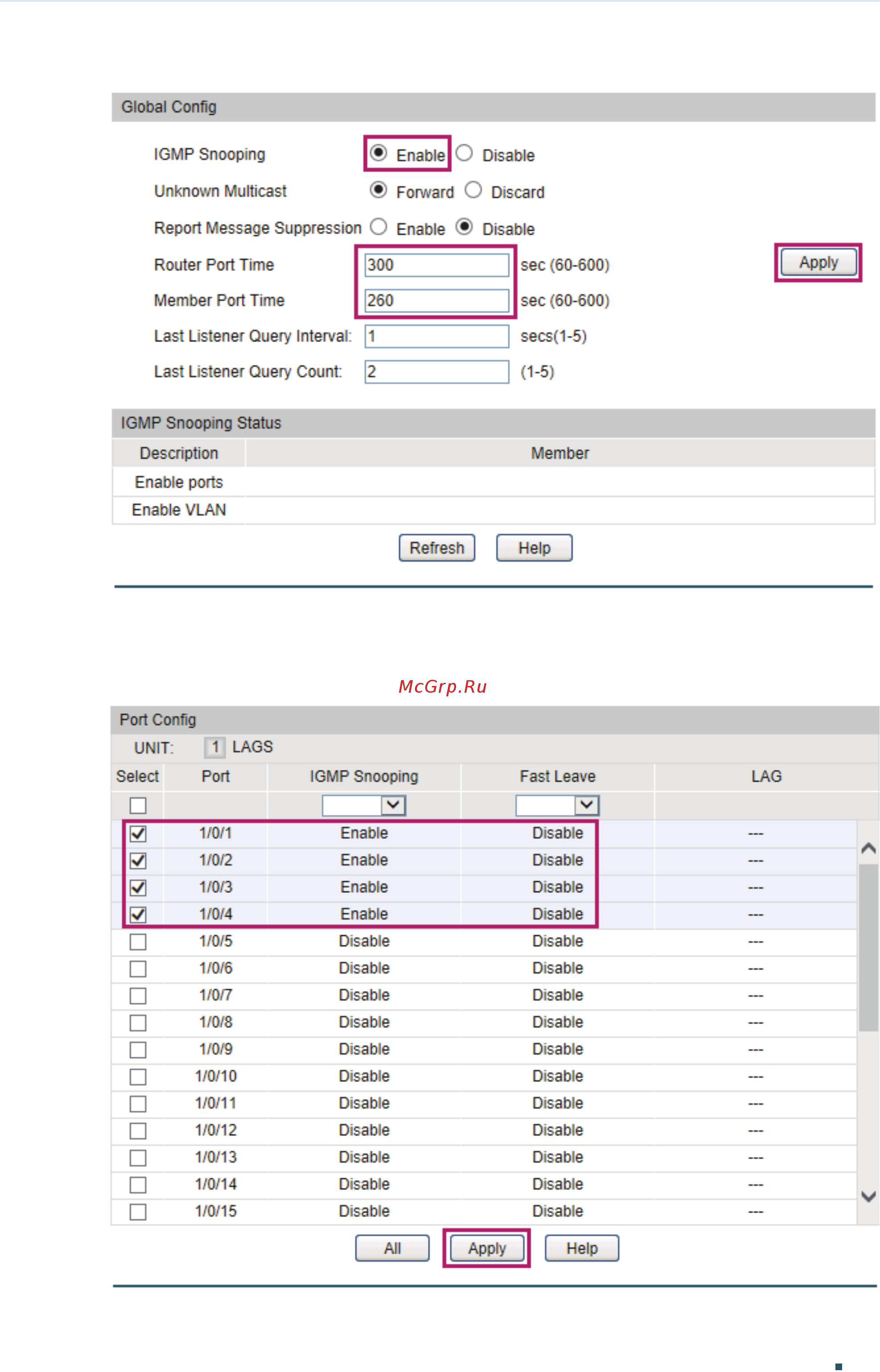Check port 1/0/5 checkbox

click(x=138, y=942)
